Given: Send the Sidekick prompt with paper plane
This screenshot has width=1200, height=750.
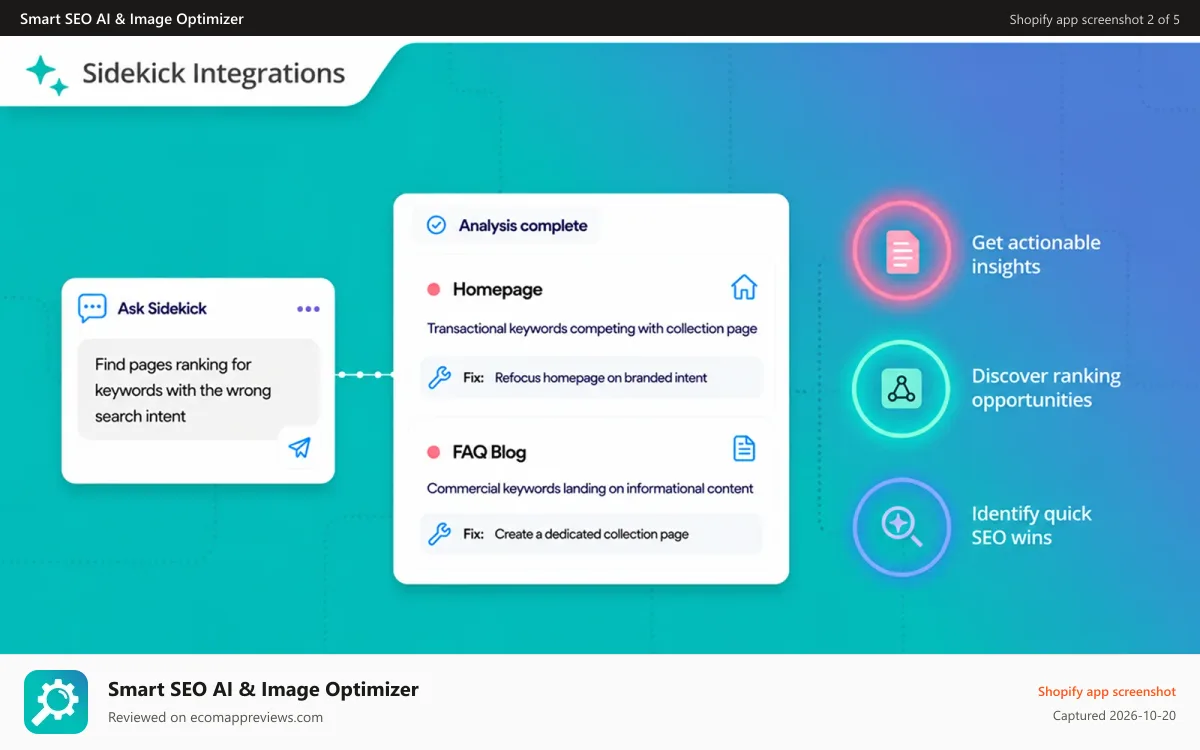Looking at the screenshot, I should 299,447.
